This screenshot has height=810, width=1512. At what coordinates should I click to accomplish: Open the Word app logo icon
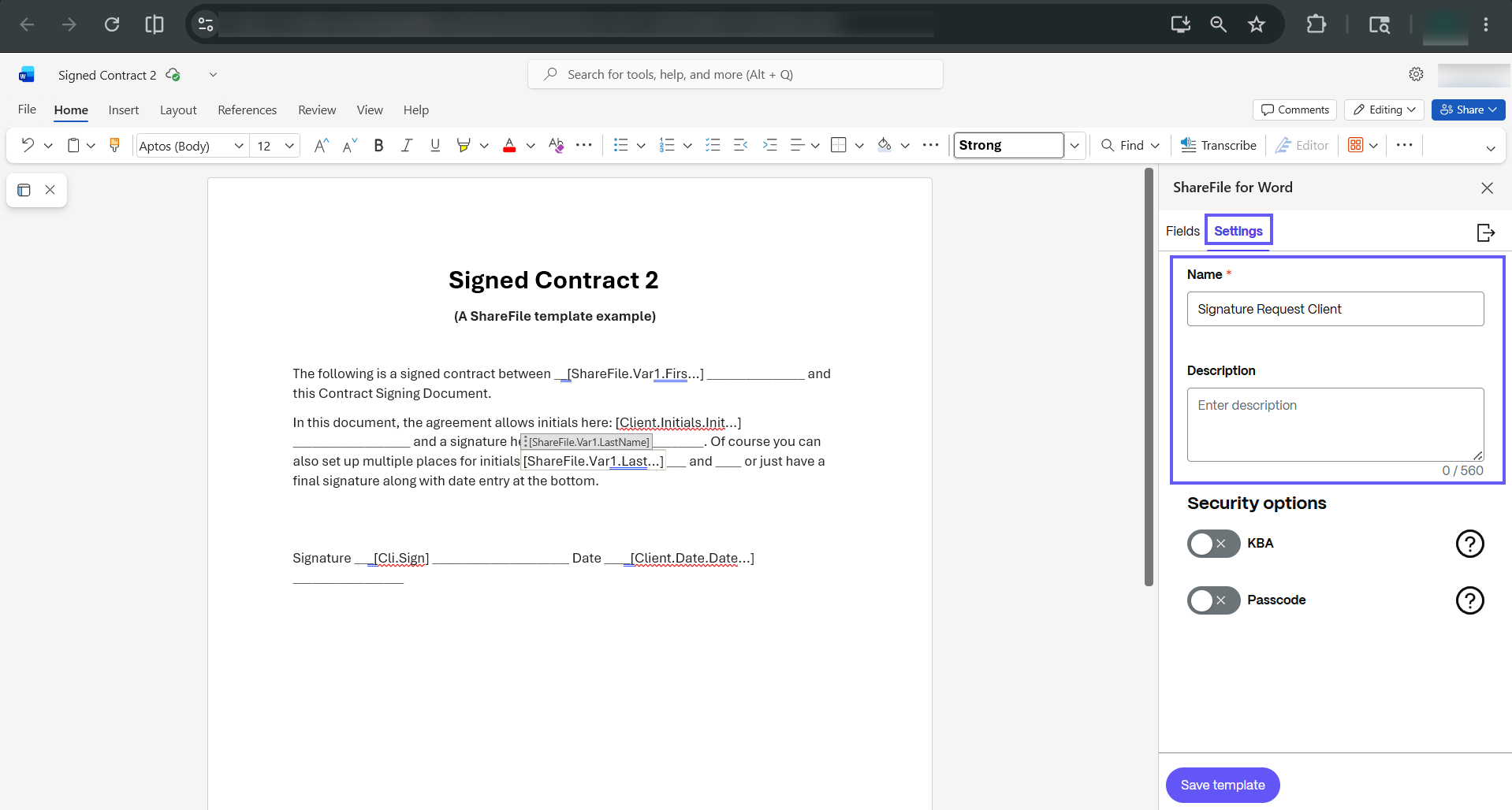click(27, 75)
